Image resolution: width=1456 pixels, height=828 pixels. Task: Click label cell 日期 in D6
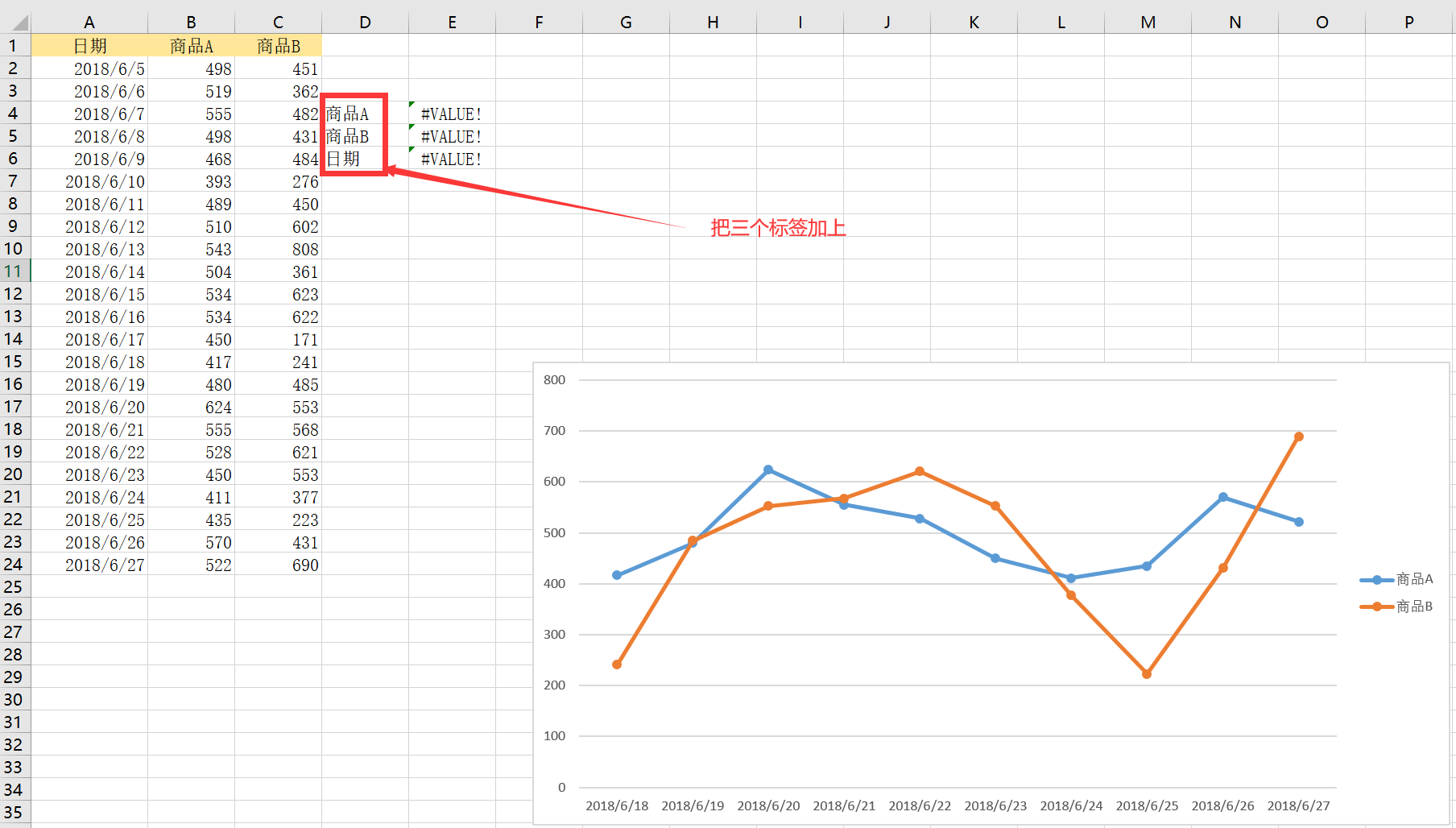pyautogui.click(x=365, y=159)
